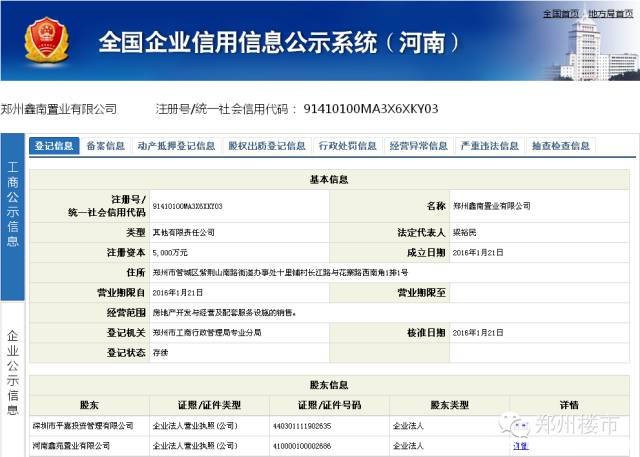This screenshot has height=457, width=640.
Task: Open the 地方局首页 link
Action: [611, 14]
